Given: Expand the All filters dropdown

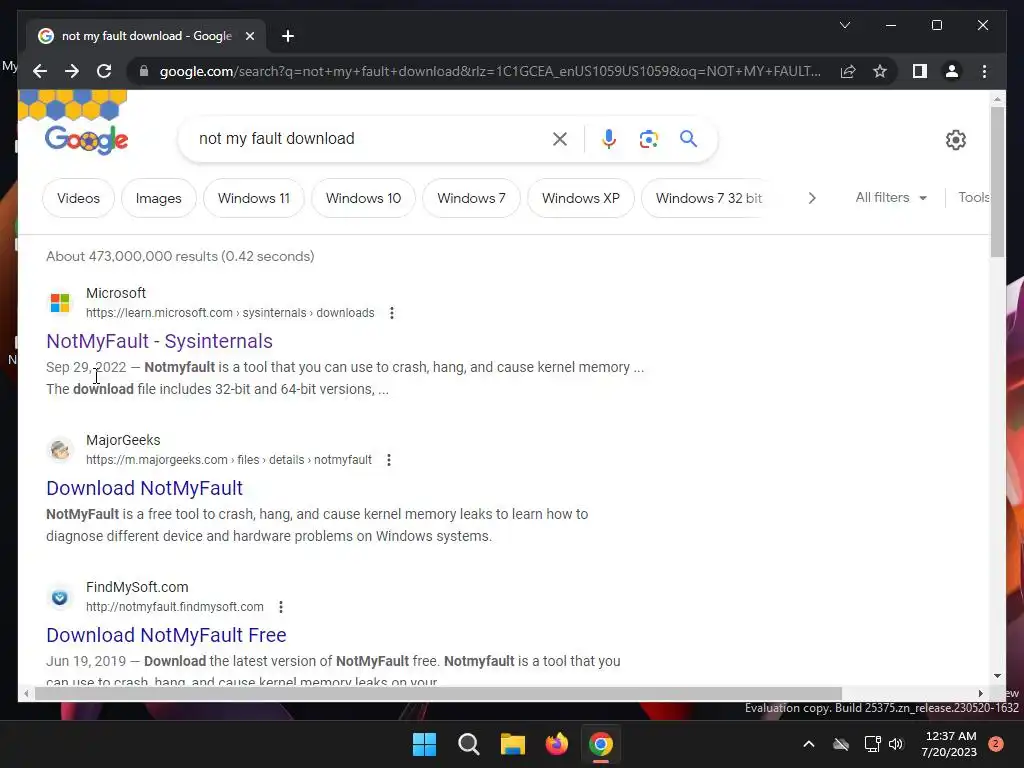Looking at the screenshot, I should [891, 197].
